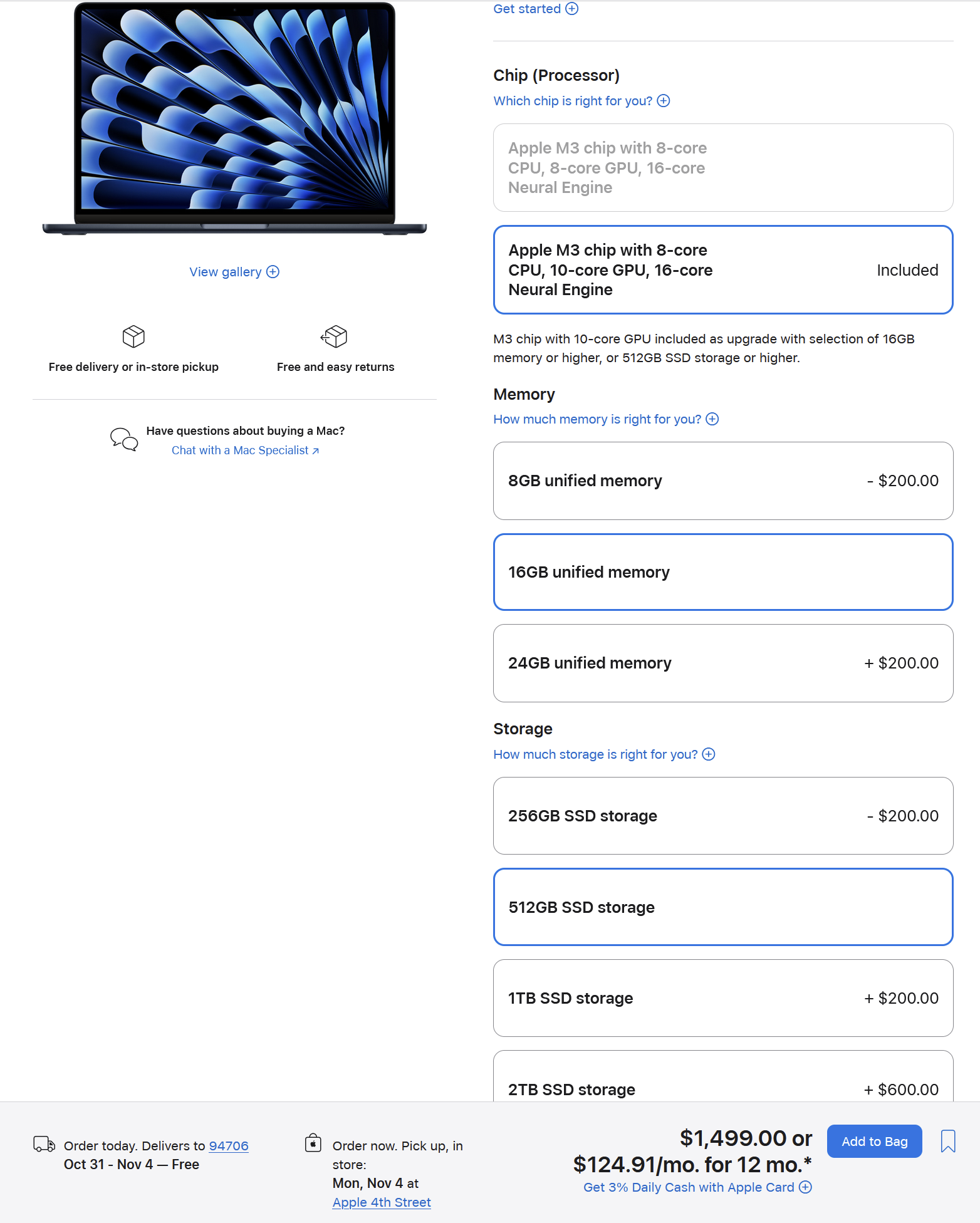Save configuration with the bookmark icon
Viewport: 980px width, 1223px height.
coord(948,1142)
